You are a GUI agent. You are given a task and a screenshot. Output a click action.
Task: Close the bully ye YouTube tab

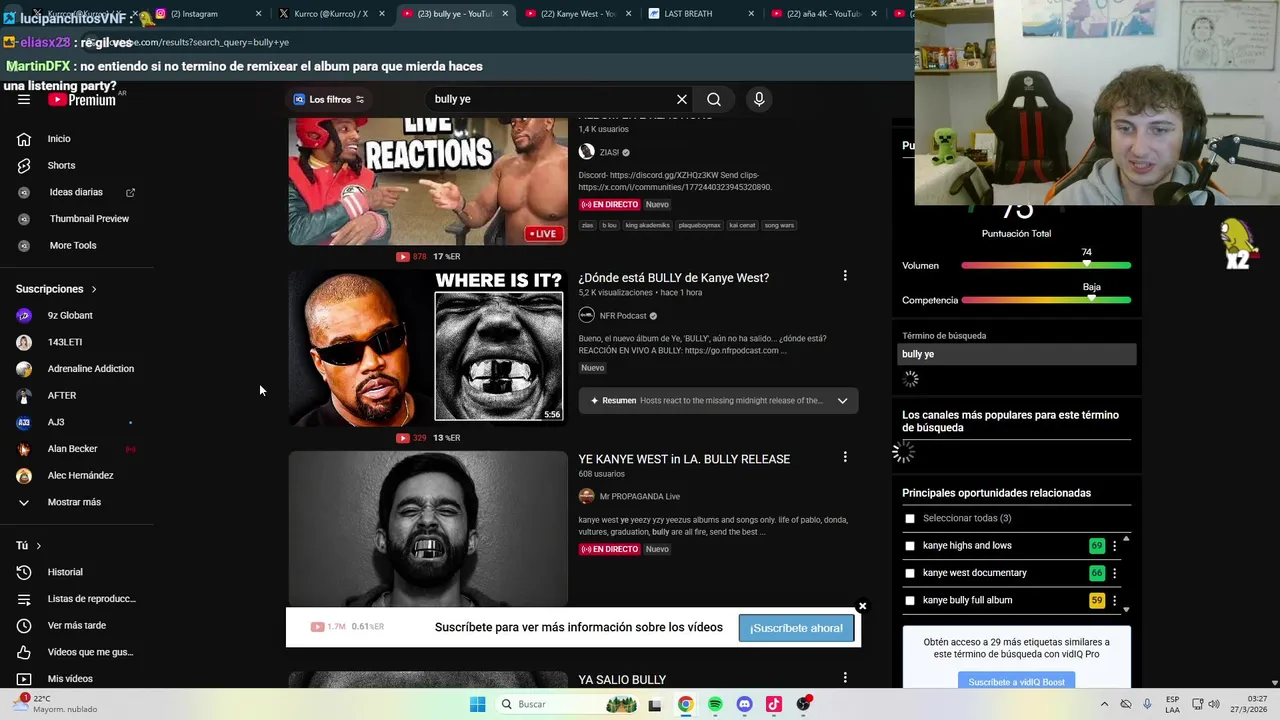point(505,14)
